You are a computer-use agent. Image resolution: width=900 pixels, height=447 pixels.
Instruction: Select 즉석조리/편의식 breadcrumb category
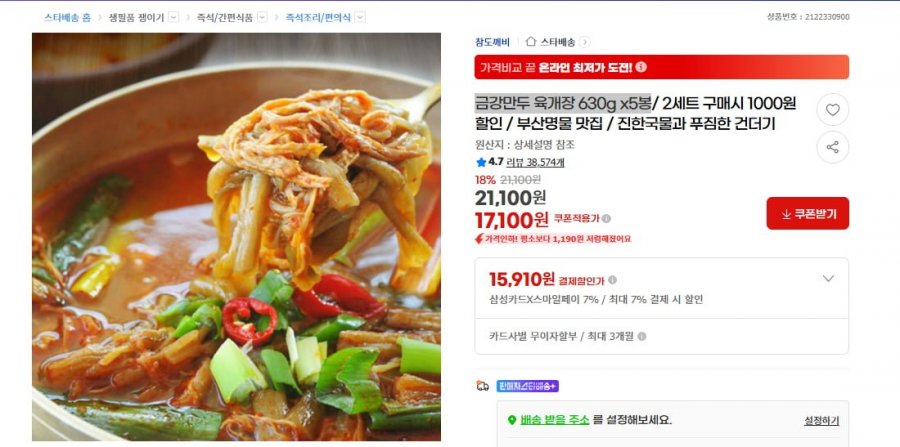tap(318, 17)
